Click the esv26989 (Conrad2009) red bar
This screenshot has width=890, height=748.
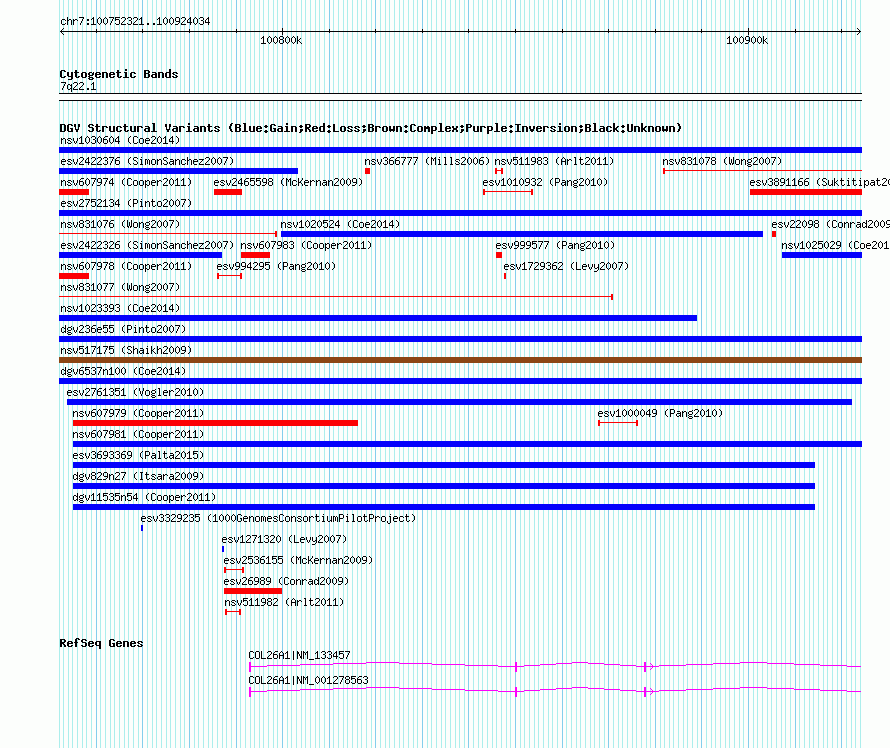tap(252, 591)
